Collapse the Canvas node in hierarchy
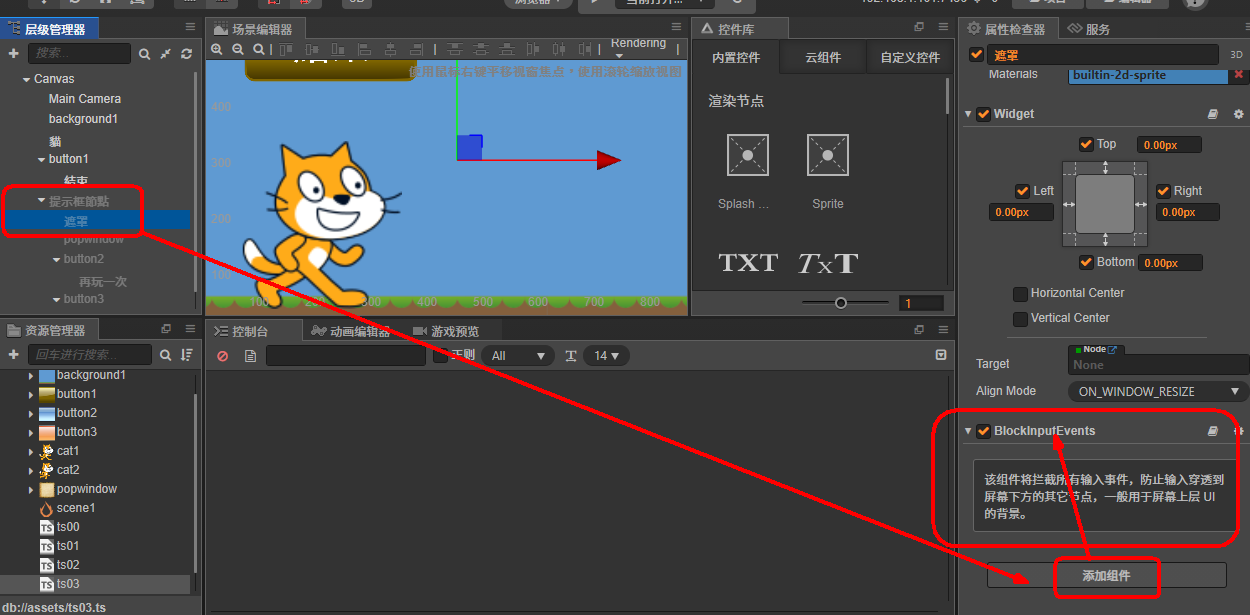The height and width of the screenshot is (615, 1250). 26,79
